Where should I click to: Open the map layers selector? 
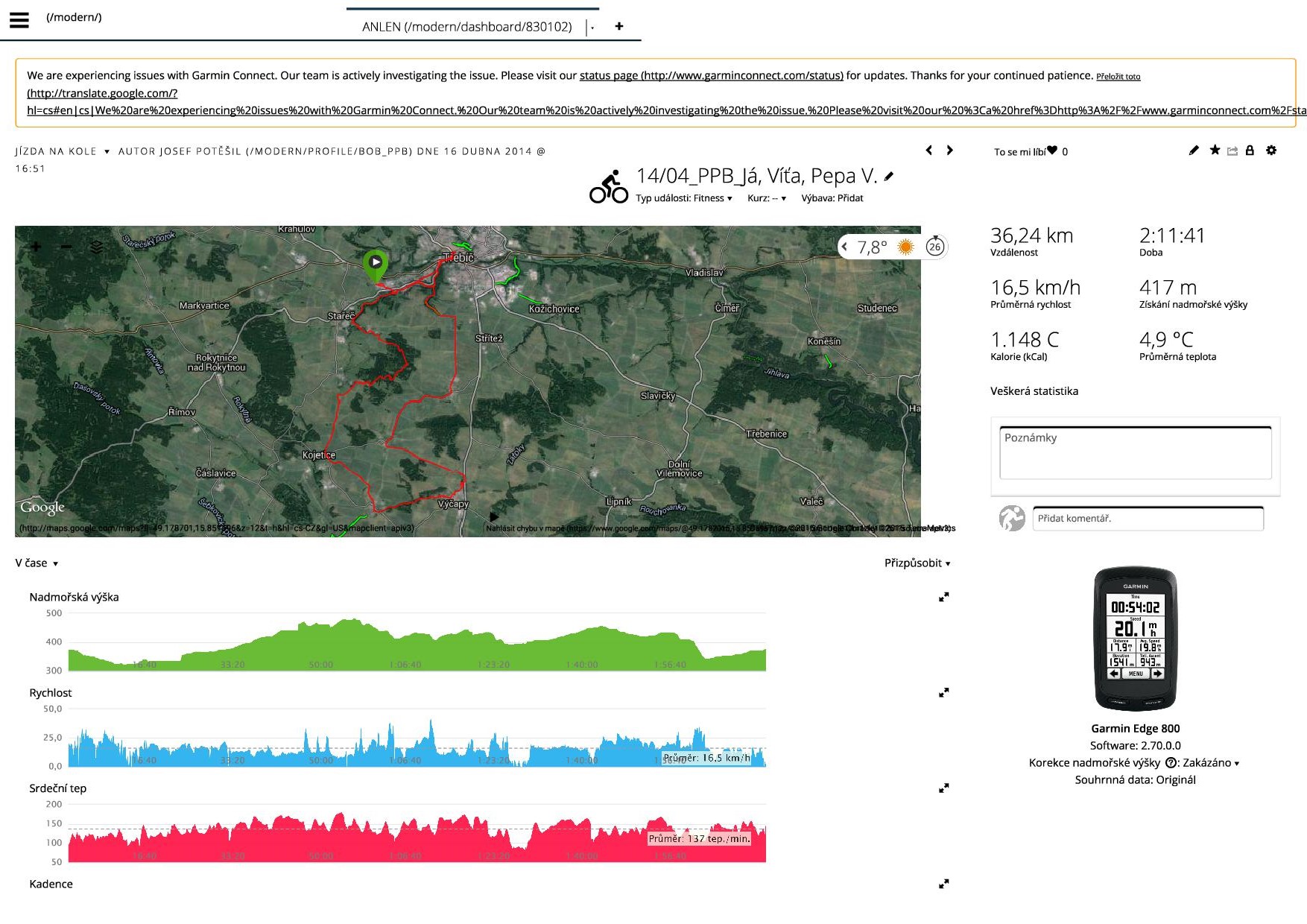97,247
